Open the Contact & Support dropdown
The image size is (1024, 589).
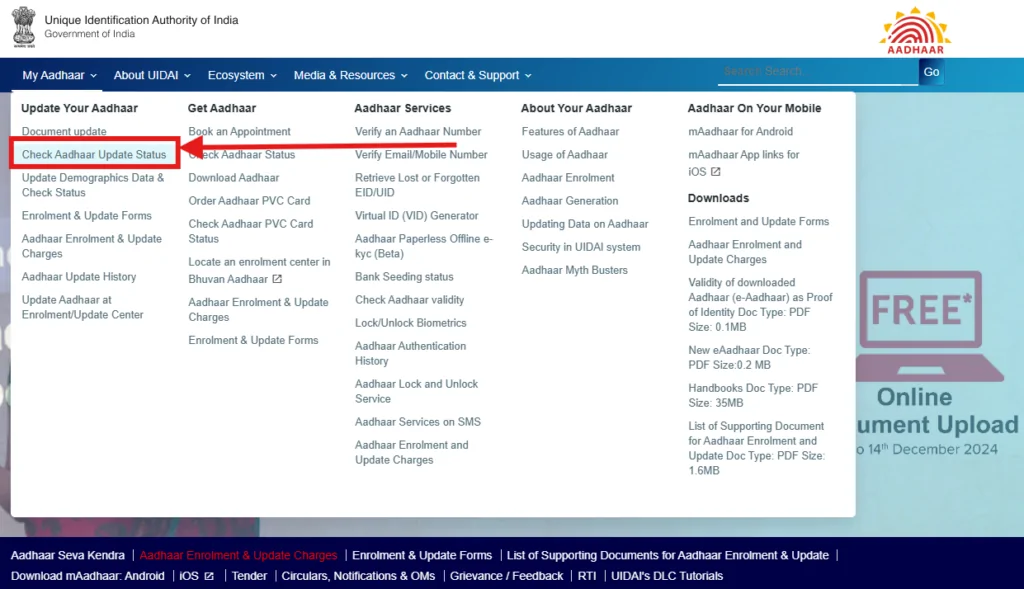pyautogui.click(x=477, y=75)
